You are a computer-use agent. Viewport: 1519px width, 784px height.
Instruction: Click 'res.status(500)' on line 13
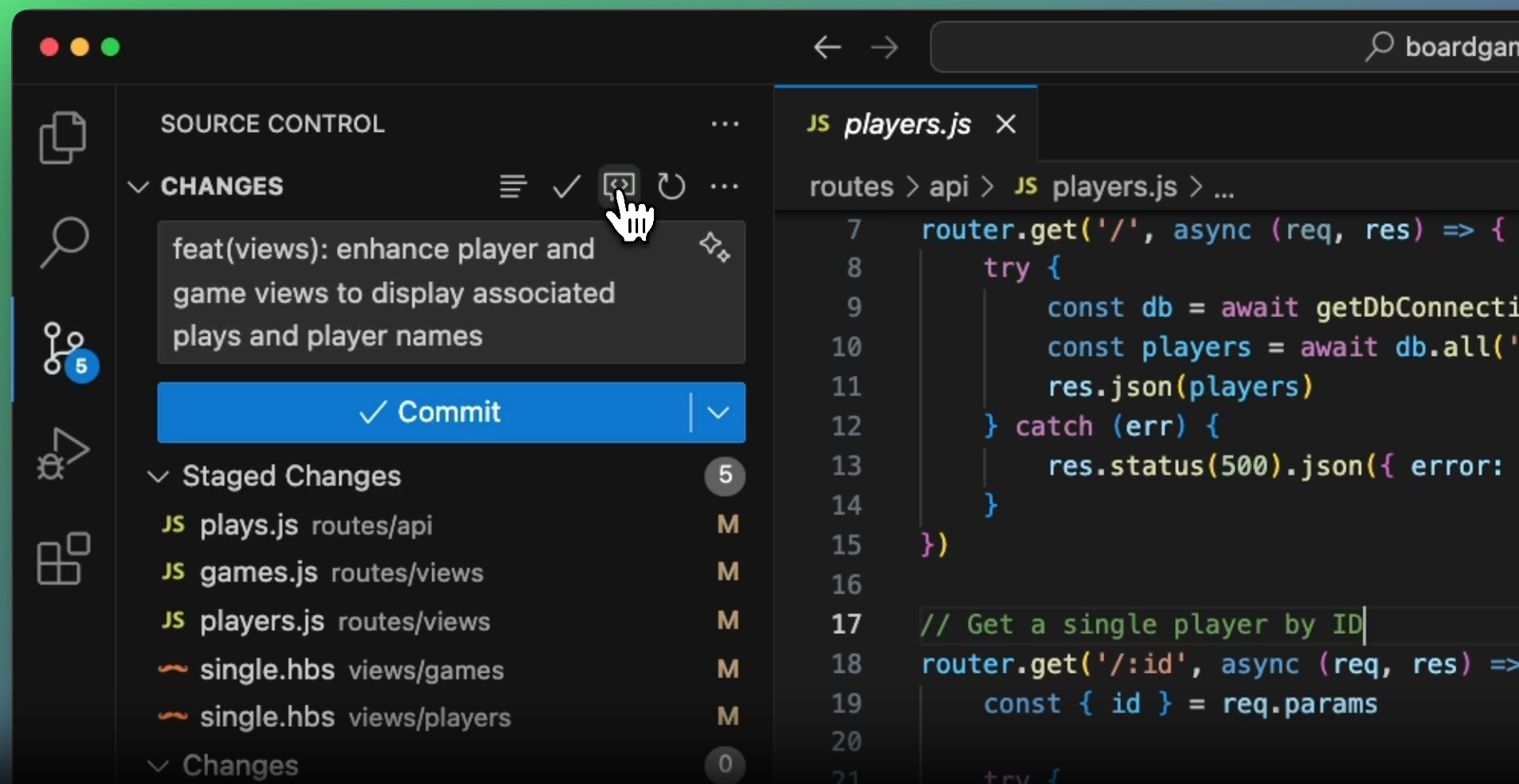tap(1164, 465)
